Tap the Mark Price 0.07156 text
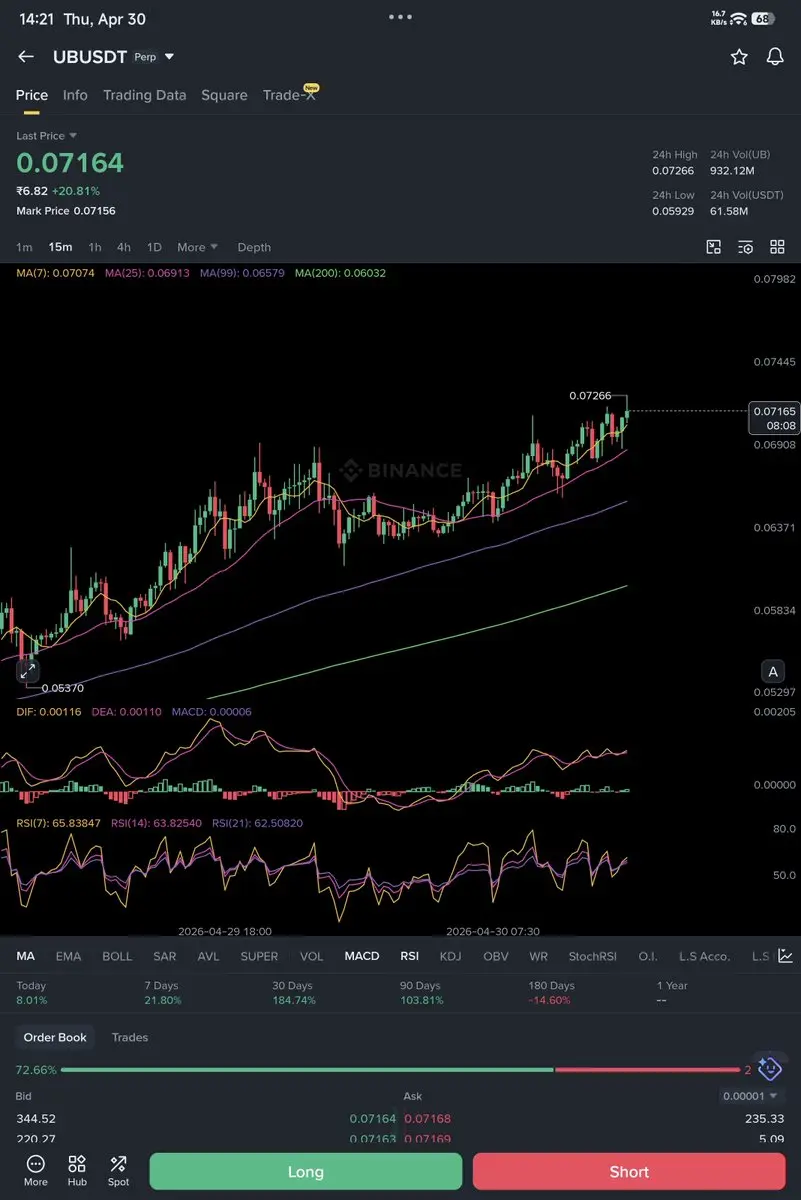This screenshot has width=801, height=1200. [x=66, y=211]
